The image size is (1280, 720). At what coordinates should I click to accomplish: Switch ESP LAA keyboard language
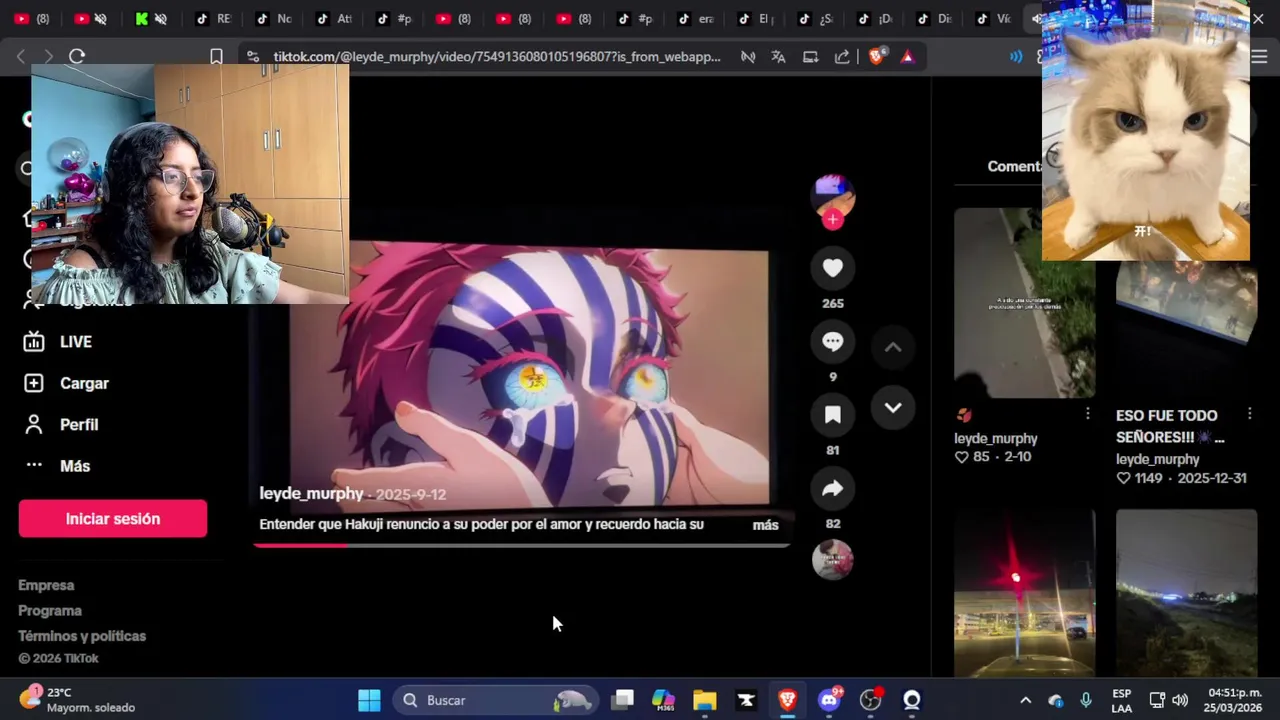(x=1122, y=700)
